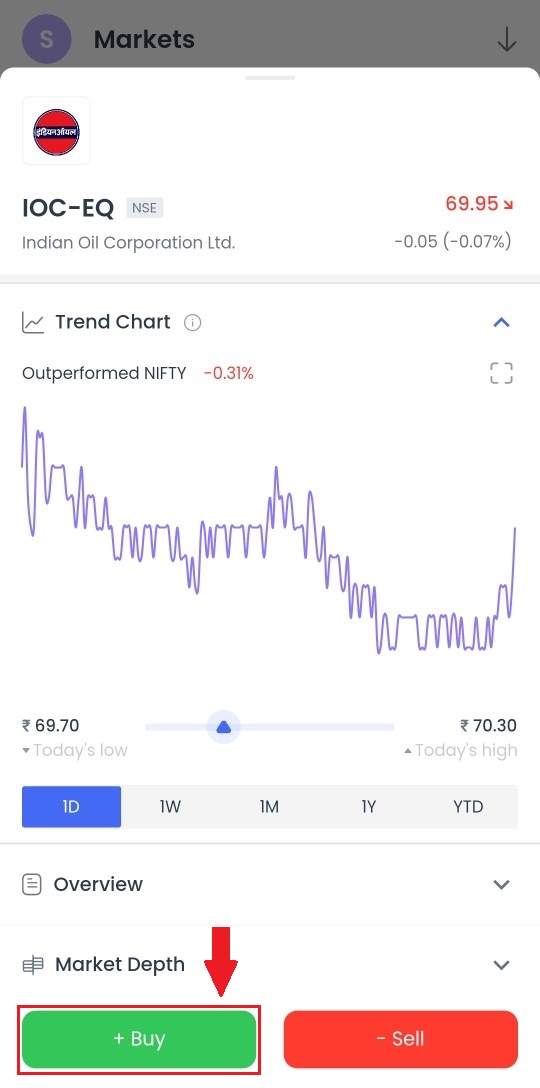Open the S profile avatar
The image size is (540, 1088).
click(47, 39)
